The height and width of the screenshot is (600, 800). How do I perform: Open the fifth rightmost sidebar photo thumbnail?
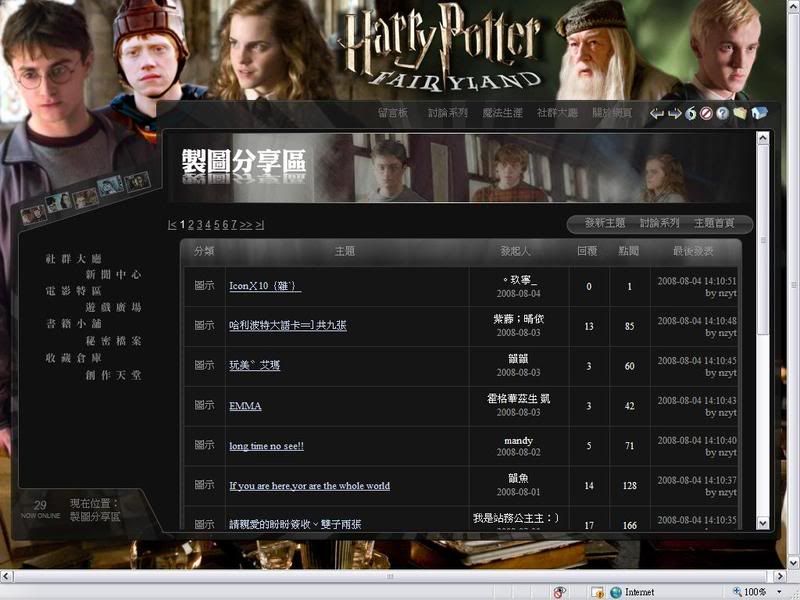[138, 182]
